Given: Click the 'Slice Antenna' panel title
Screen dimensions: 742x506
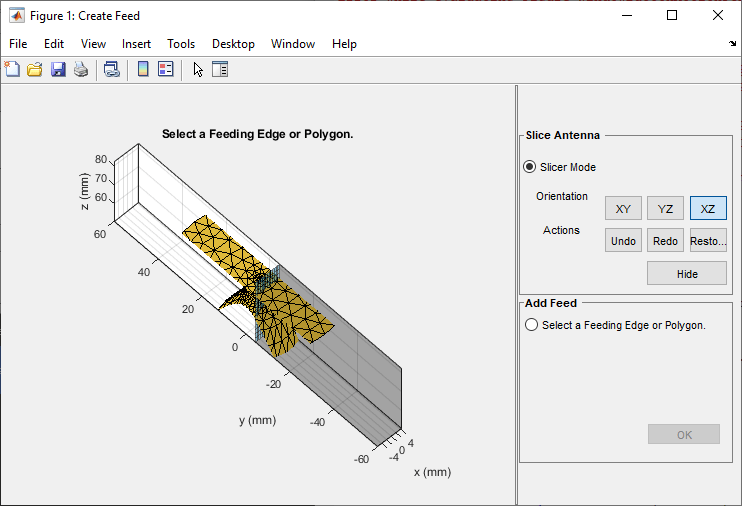Looking at the screenshot, I should tap(563, 135).
